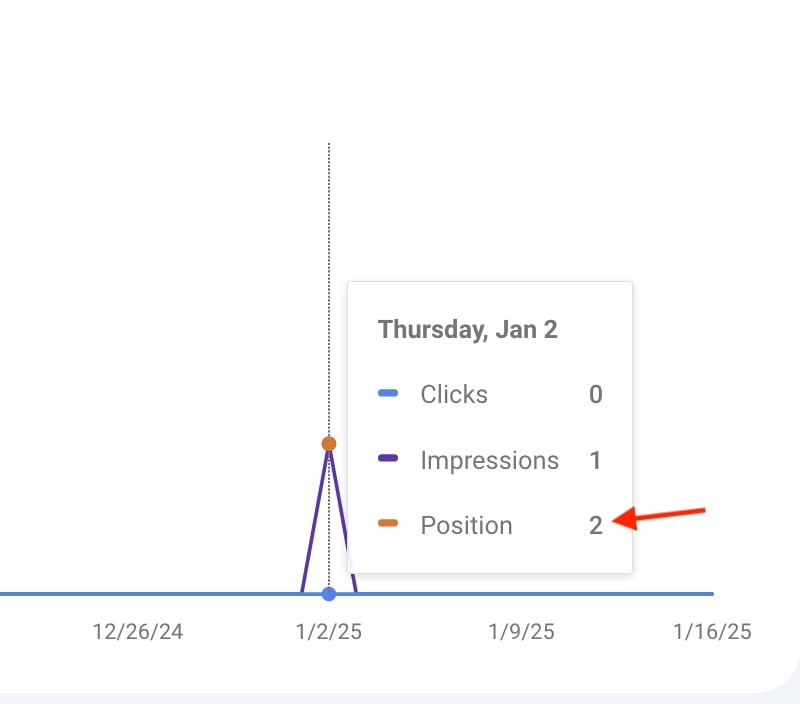Click the "Position" label in the tooltip
Image resolution: width=800 pixels, height=704 pixels.
click(466, 525)
